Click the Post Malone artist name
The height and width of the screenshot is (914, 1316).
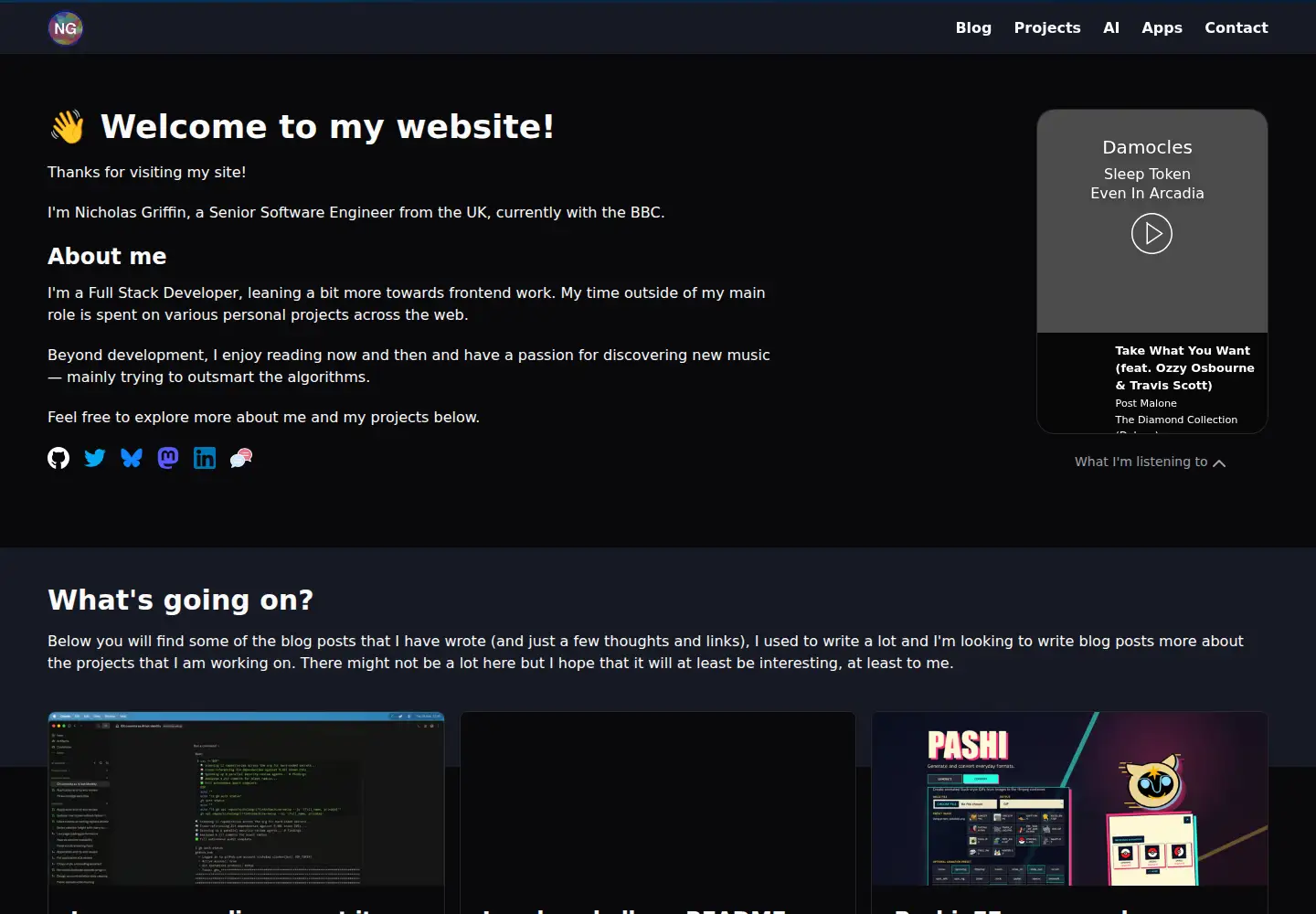(x=1146, y=403)
